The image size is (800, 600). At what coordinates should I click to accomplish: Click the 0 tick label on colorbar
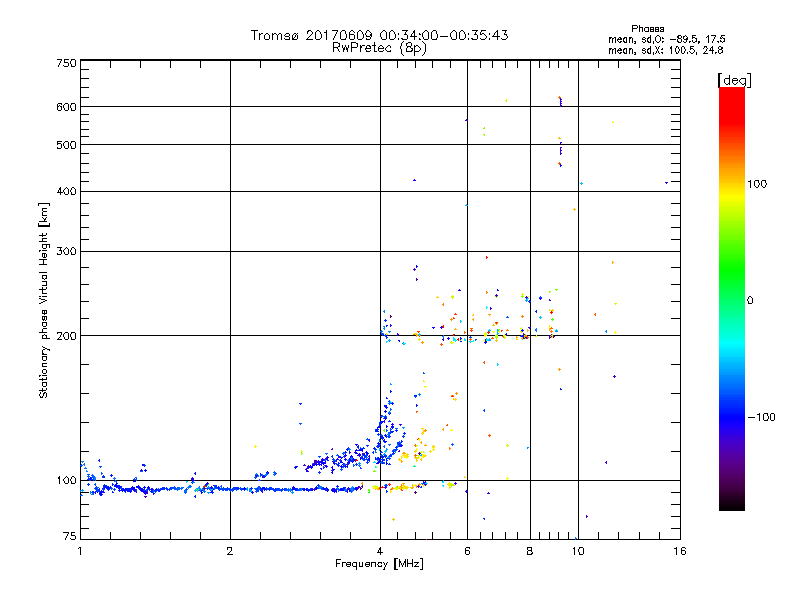[752, 300]
